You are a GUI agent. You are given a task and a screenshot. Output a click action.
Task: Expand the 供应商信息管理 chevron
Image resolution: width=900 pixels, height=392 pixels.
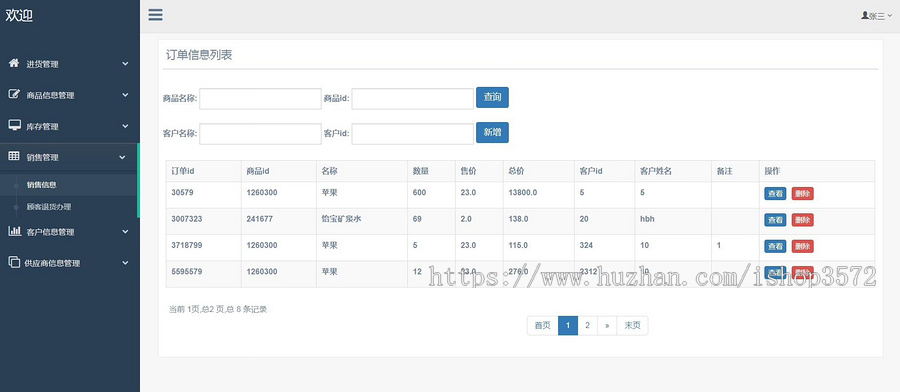(125, 263)
